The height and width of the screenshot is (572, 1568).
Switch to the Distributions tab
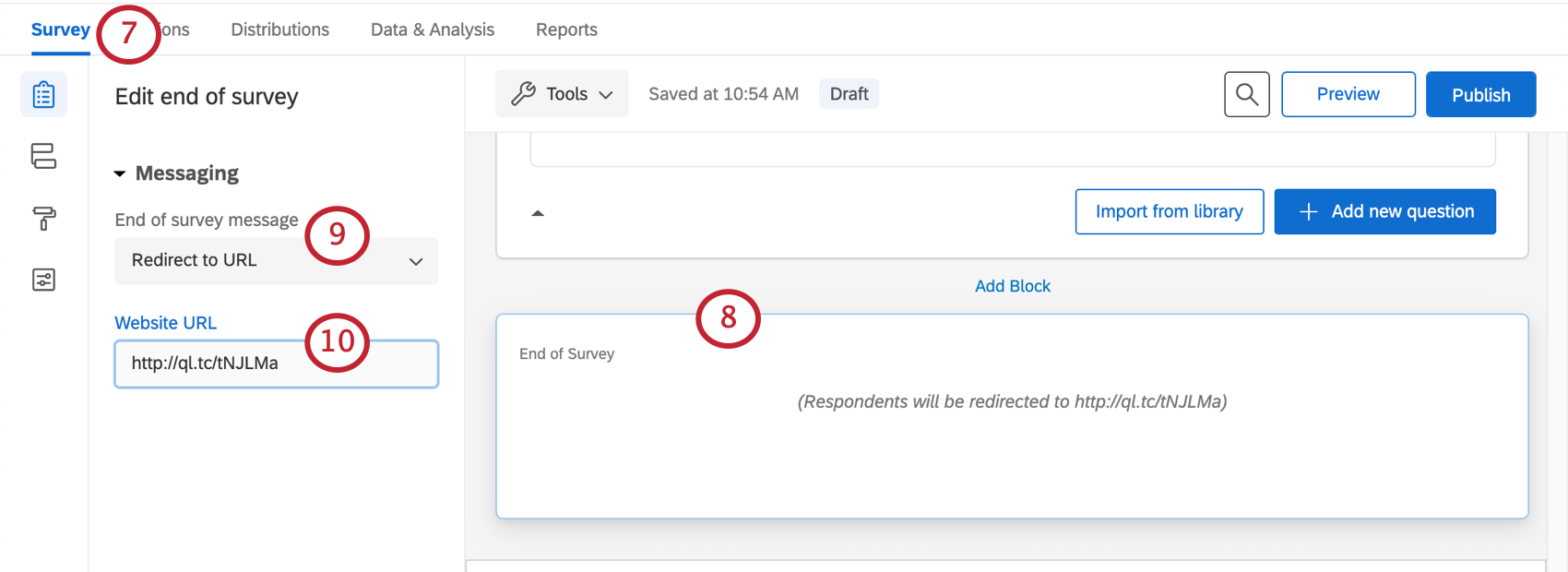279,30
